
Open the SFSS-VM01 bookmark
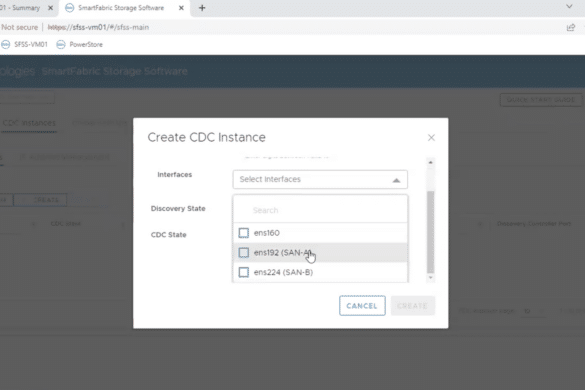tap(24, 44)
